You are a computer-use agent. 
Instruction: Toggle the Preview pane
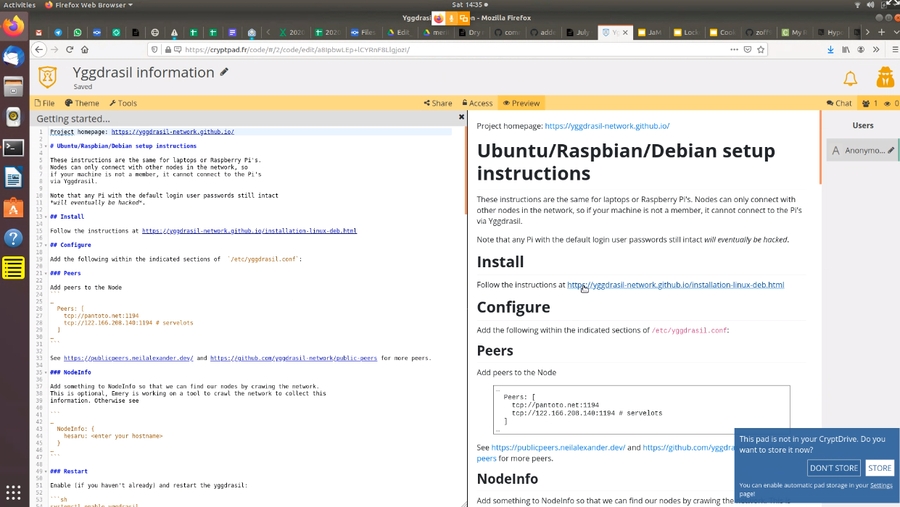tap(521, 103)
